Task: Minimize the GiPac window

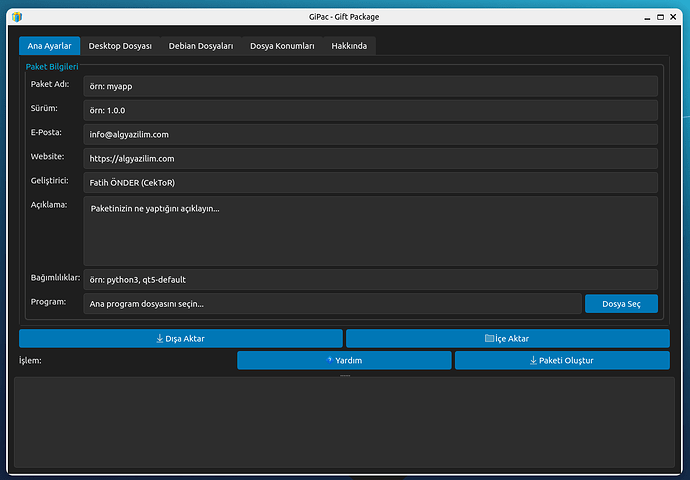Action: click(647, 17)
